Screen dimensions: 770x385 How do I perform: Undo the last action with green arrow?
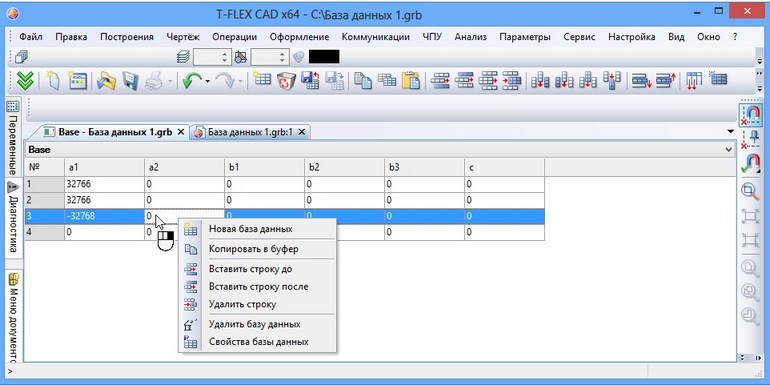[192, 81]
